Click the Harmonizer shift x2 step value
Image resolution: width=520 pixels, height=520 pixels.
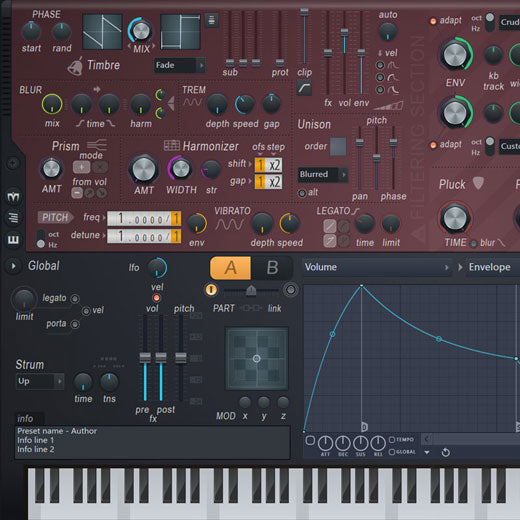[274, 165]
